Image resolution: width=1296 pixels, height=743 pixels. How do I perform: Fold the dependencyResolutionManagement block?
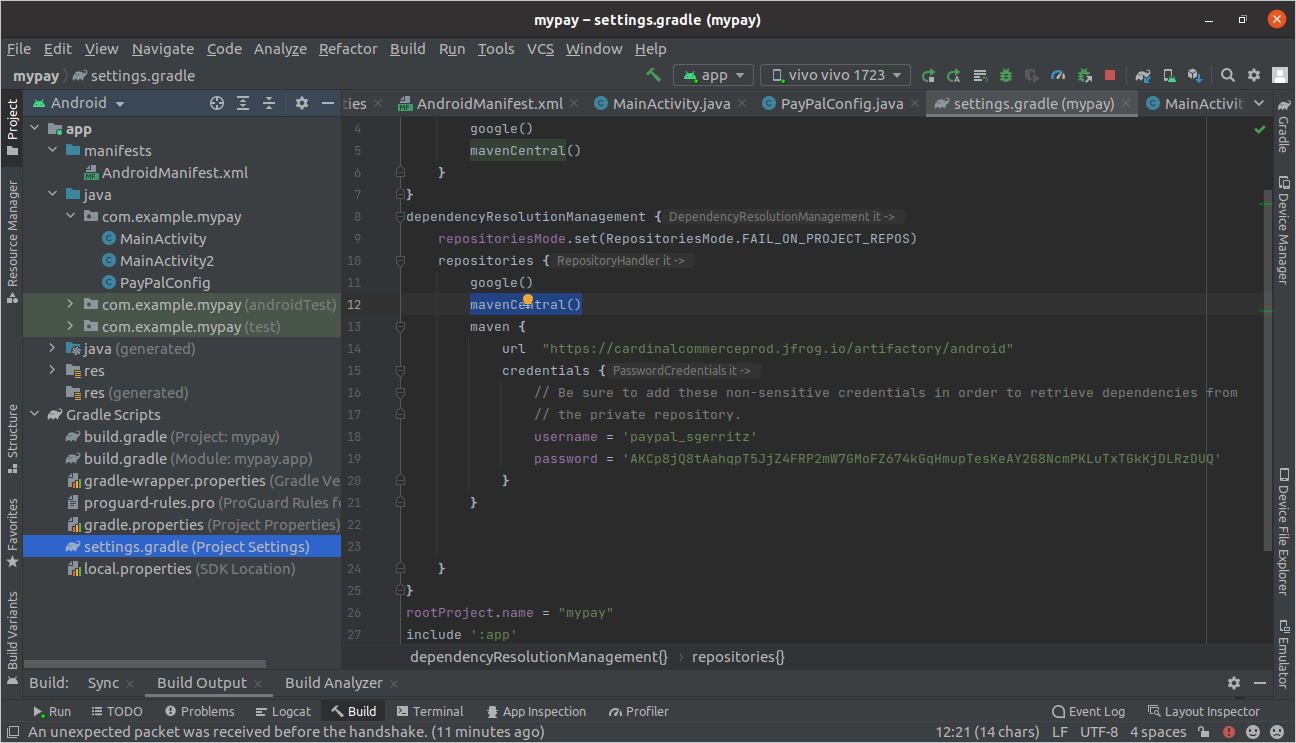click(x=400, y=217)
